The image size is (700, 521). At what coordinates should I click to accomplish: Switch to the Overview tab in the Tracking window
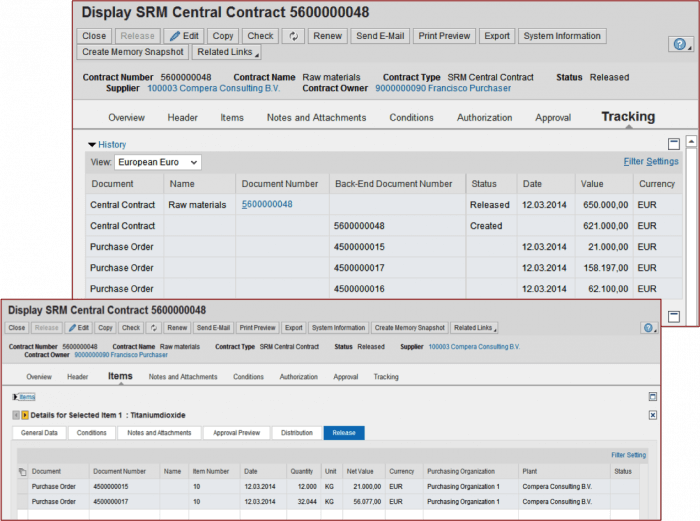(x=126, y=118)
